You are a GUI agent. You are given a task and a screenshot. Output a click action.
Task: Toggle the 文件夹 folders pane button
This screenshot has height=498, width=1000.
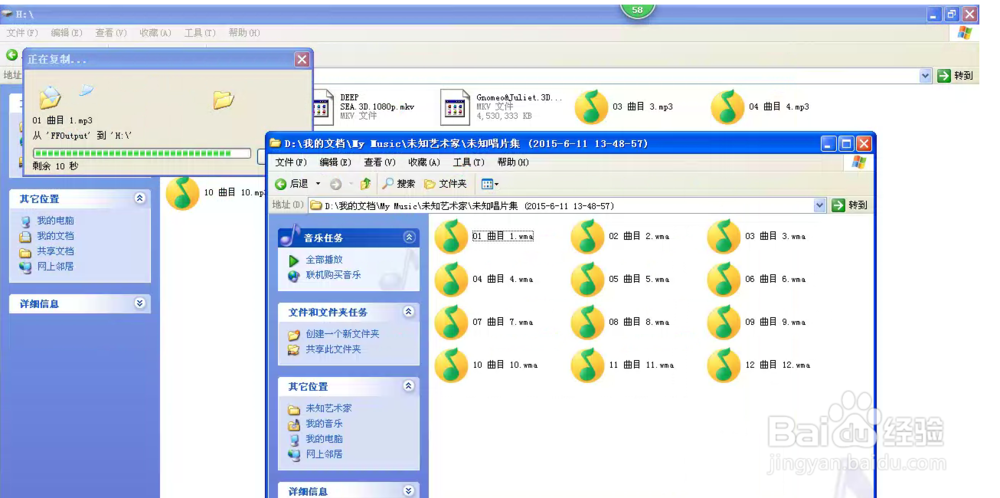pyautogui.click(x=445, y=184)
